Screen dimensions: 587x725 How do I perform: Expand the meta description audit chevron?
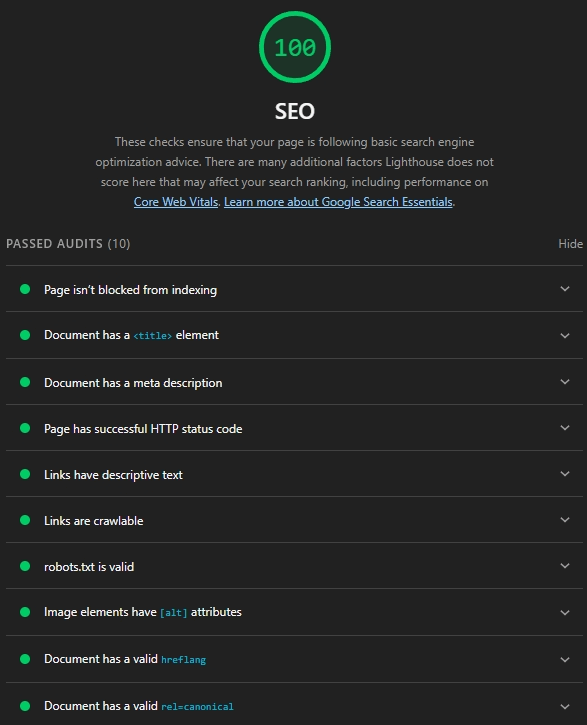tap(565, 382)
